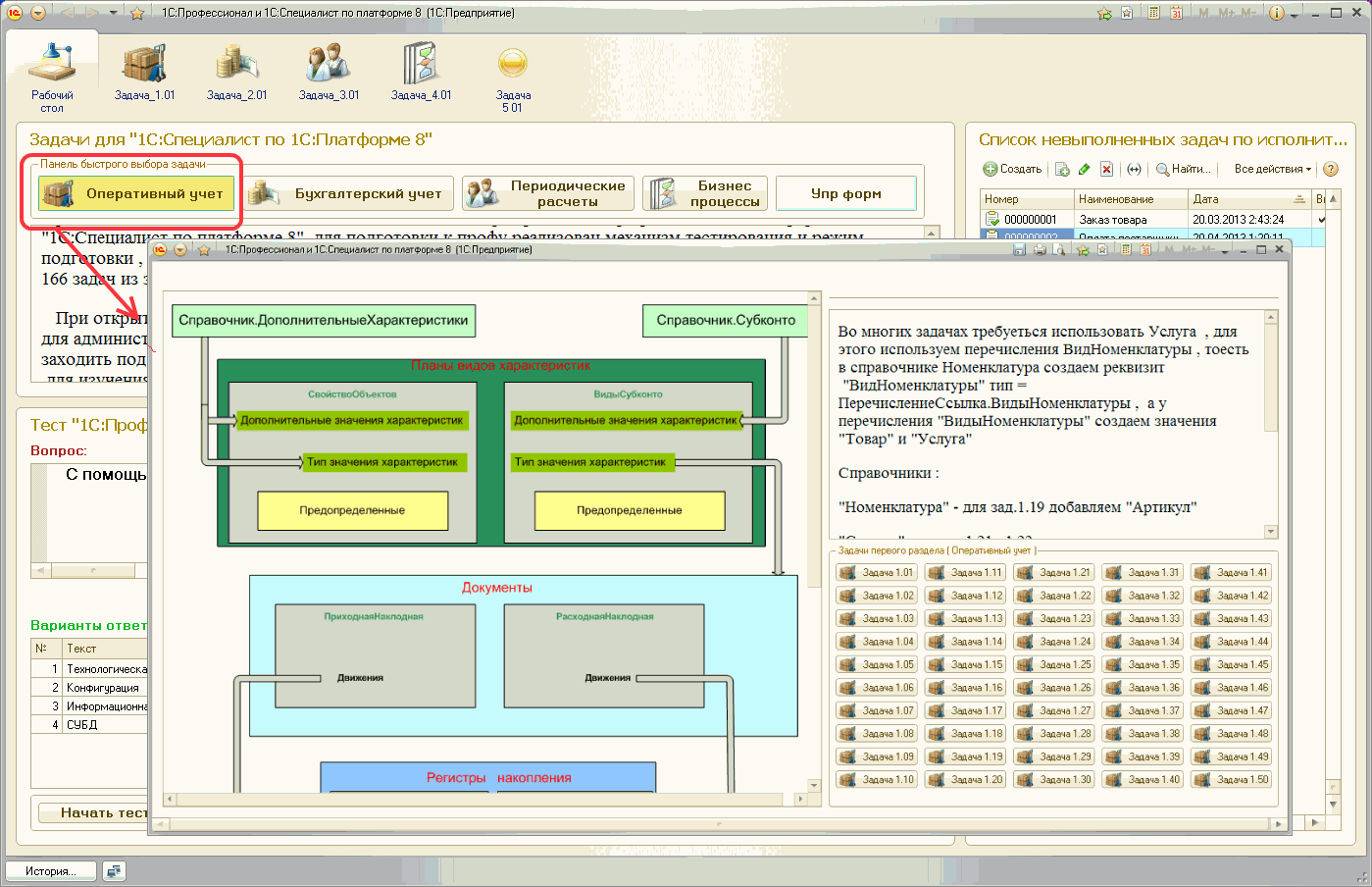Open the Задача 5.01 section
1372x887 pixels.
point(513,78)
